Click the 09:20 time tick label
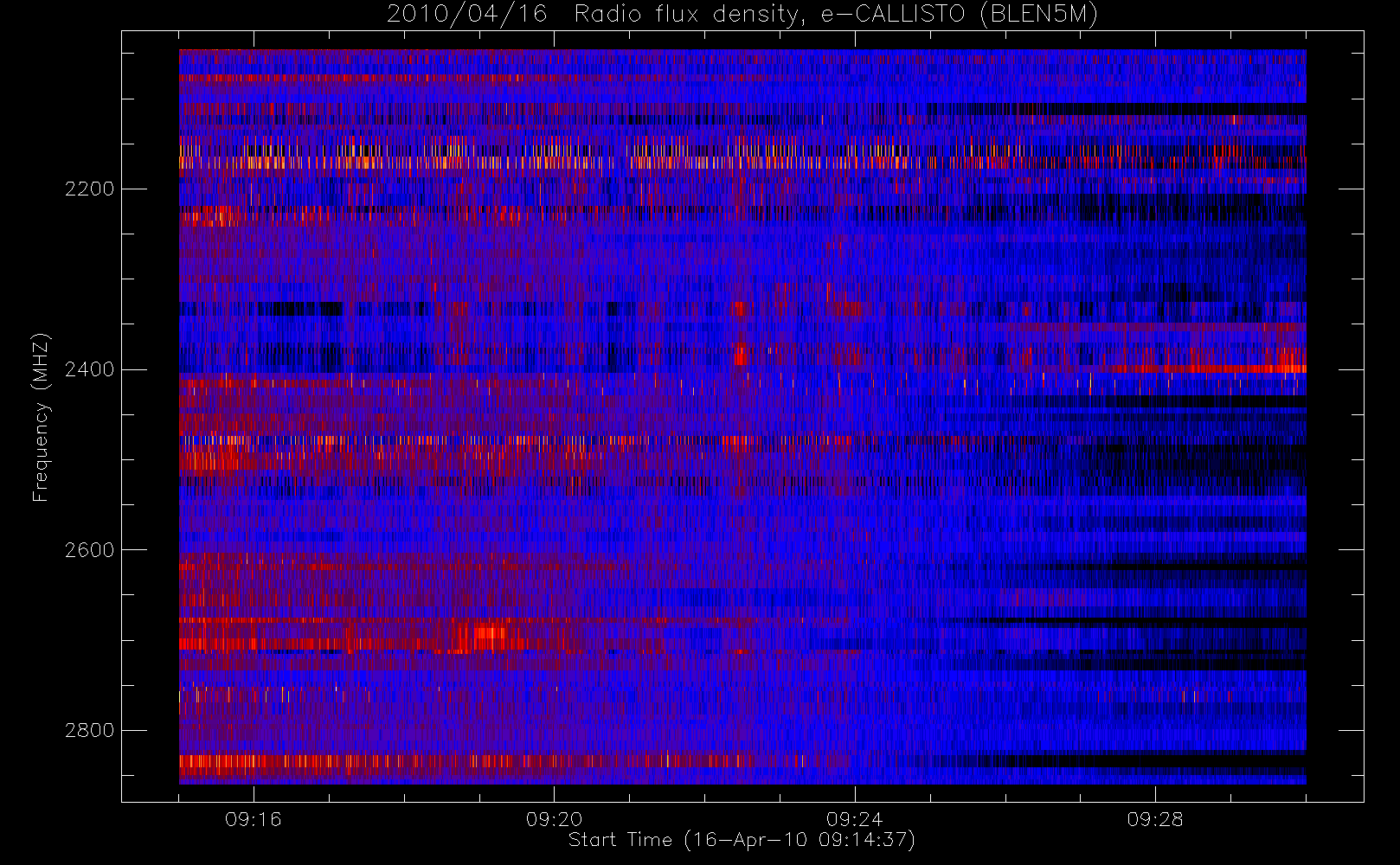This screenshot has width=1400, height=865. coord(554,819)
